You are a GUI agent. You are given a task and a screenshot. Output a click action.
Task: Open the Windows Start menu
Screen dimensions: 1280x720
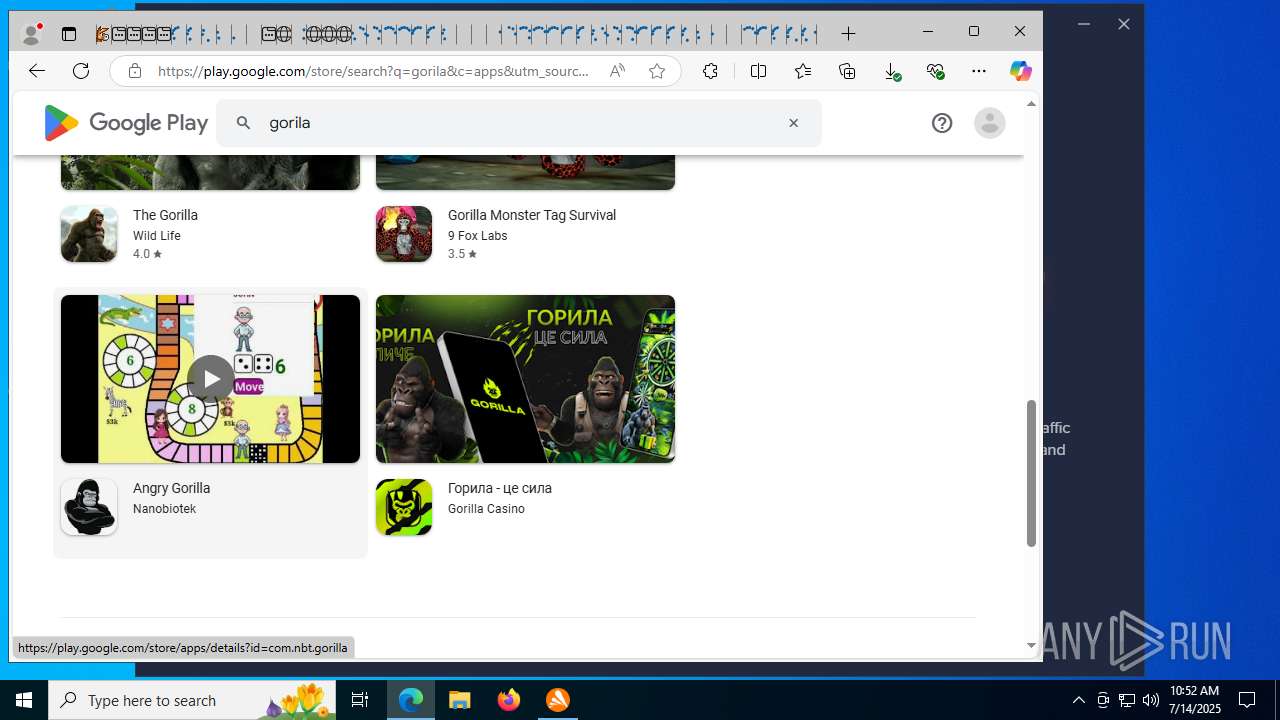click(x=24, y=700)
